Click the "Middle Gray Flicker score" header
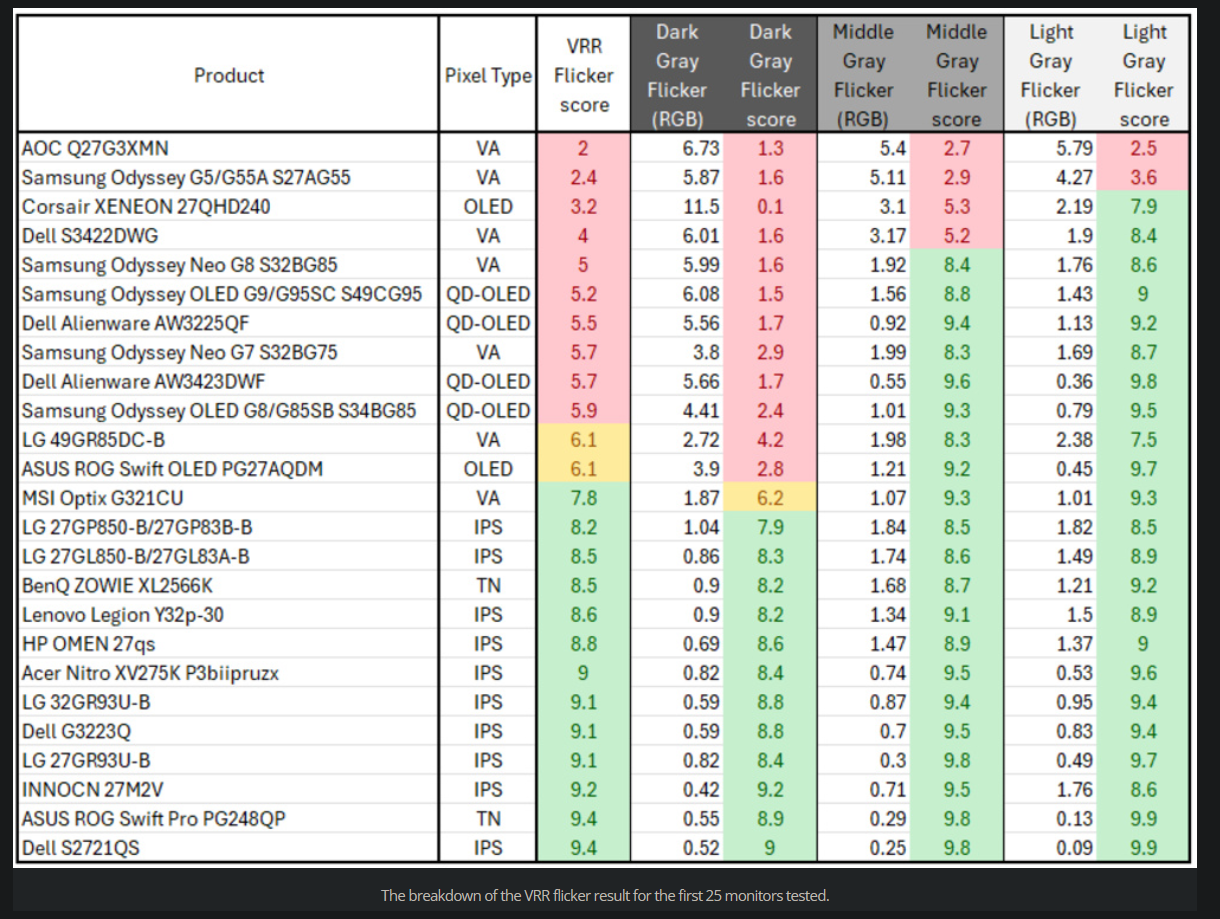The image size is (1220, 919). tap(957, 75)
